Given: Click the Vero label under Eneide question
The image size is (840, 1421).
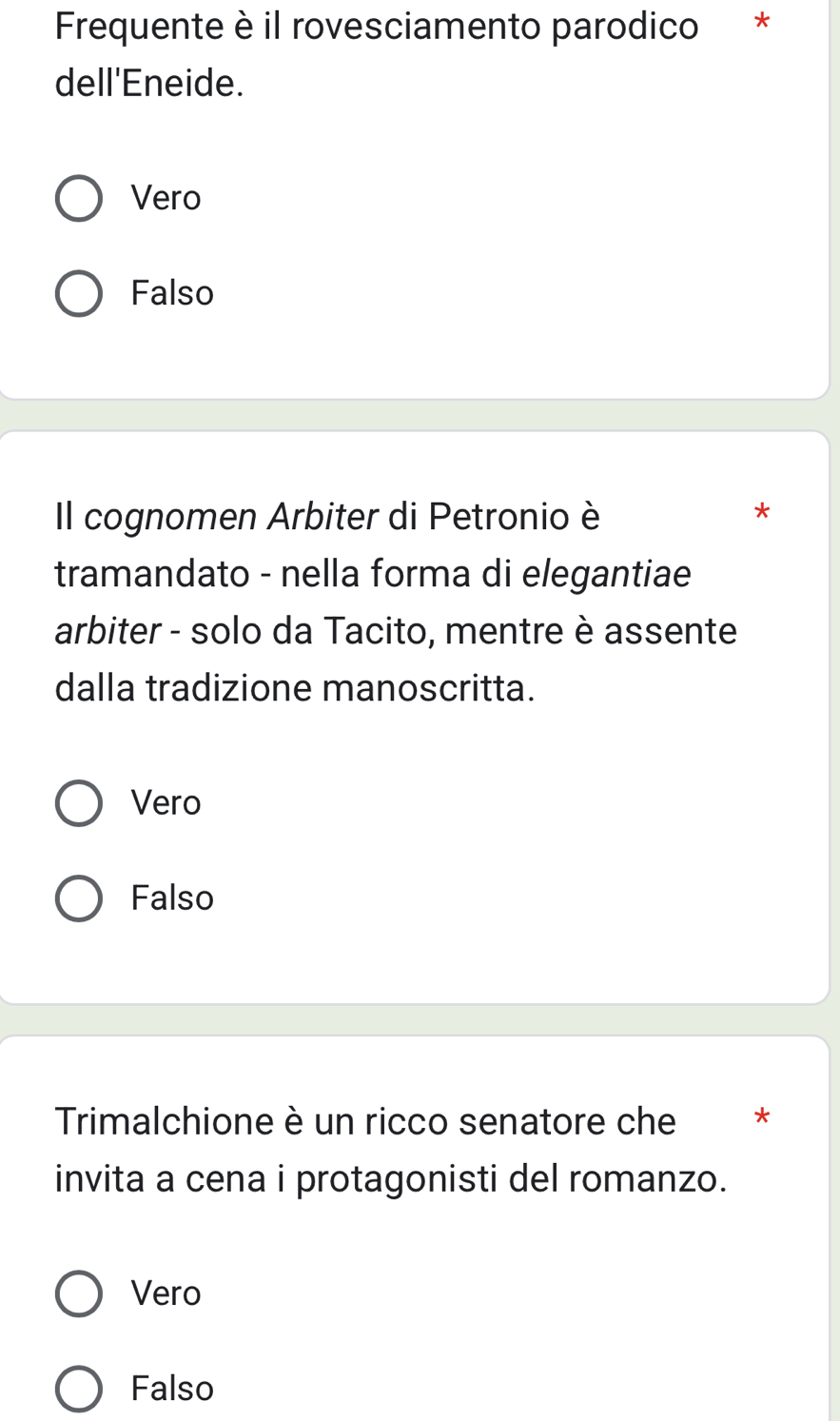Looking at the screenshot, I should coord(166,198).
